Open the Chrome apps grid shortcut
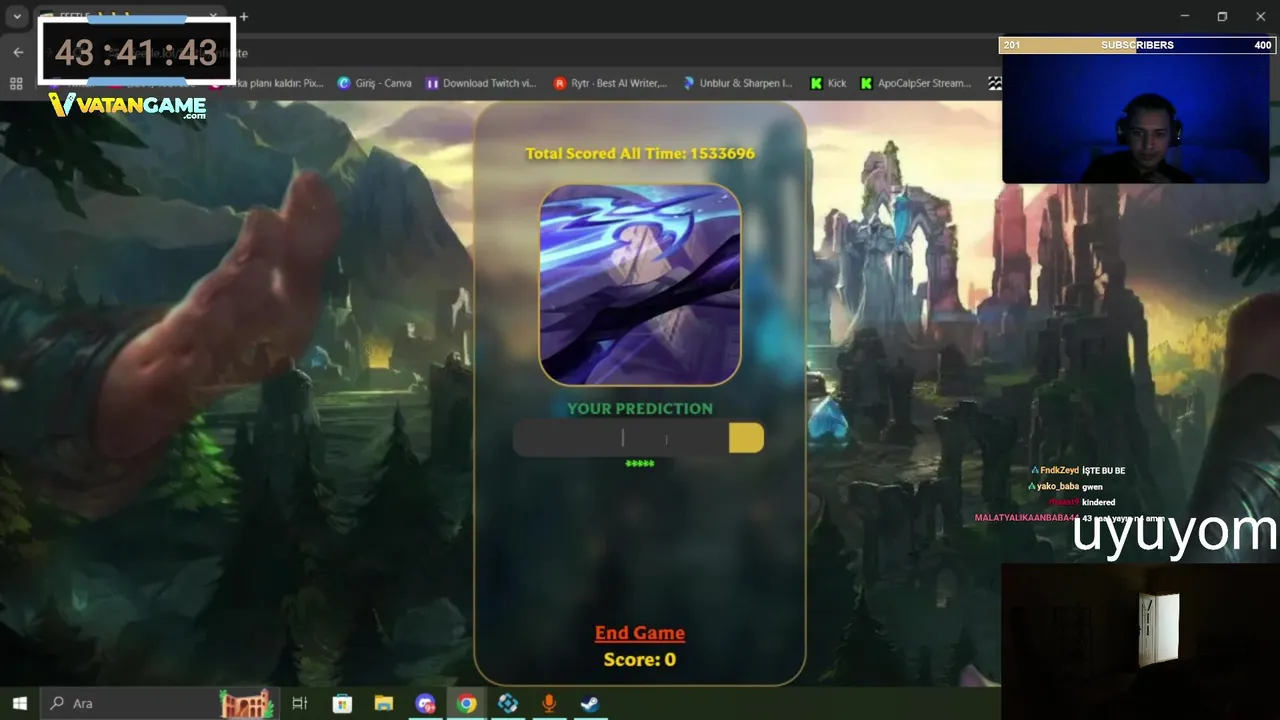The width and height of the screenshot is (1280, 720). click(16, 83)
